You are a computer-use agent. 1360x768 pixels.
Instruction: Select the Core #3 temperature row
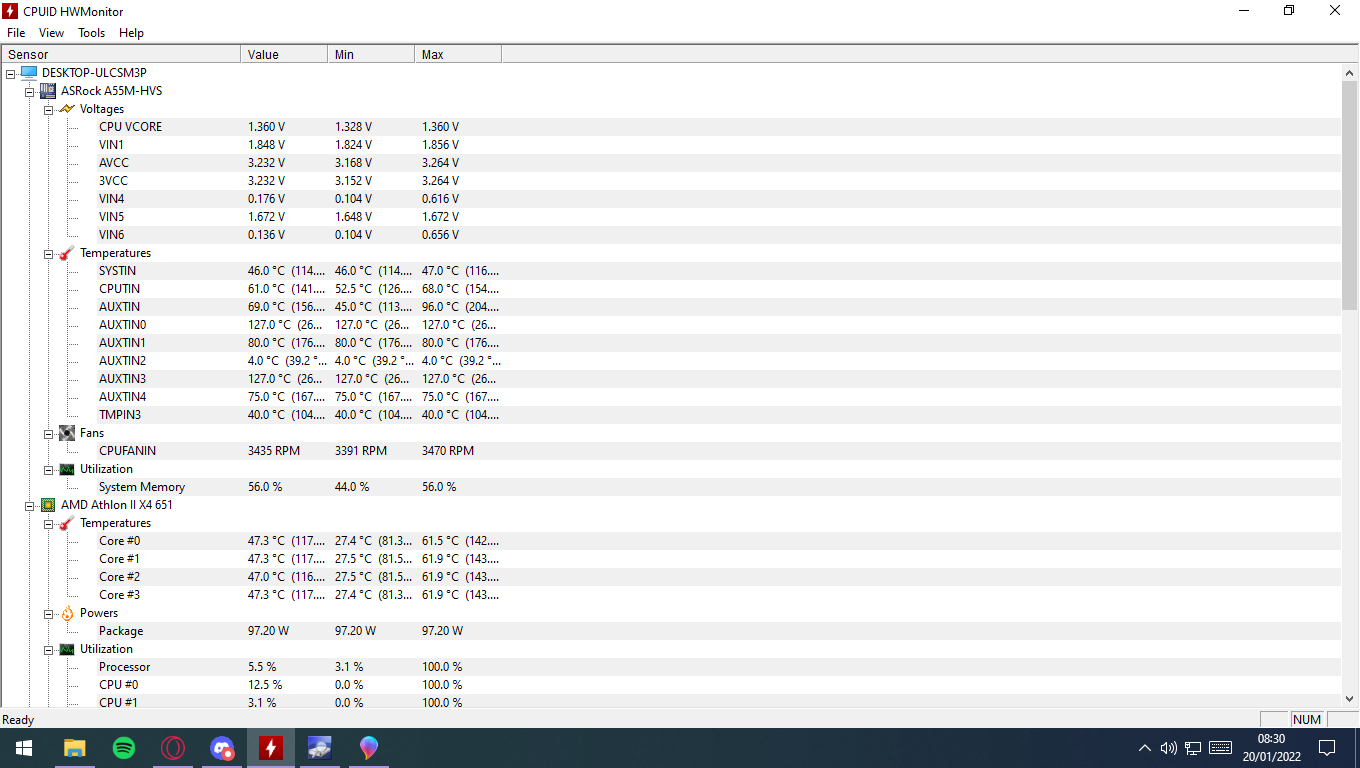tap(671, 595)
